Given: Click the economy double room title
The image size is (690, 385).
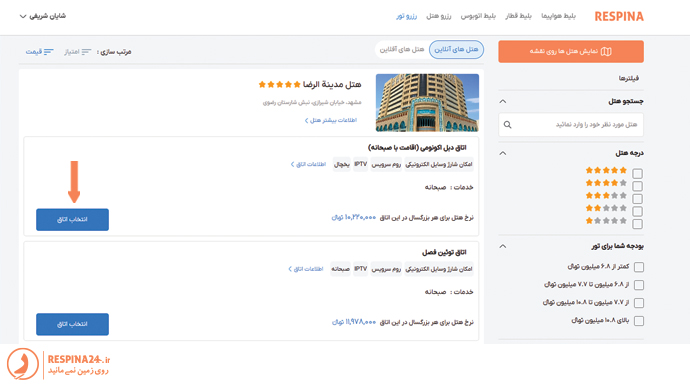Looking at the screenshot, I should coord(417,147).
